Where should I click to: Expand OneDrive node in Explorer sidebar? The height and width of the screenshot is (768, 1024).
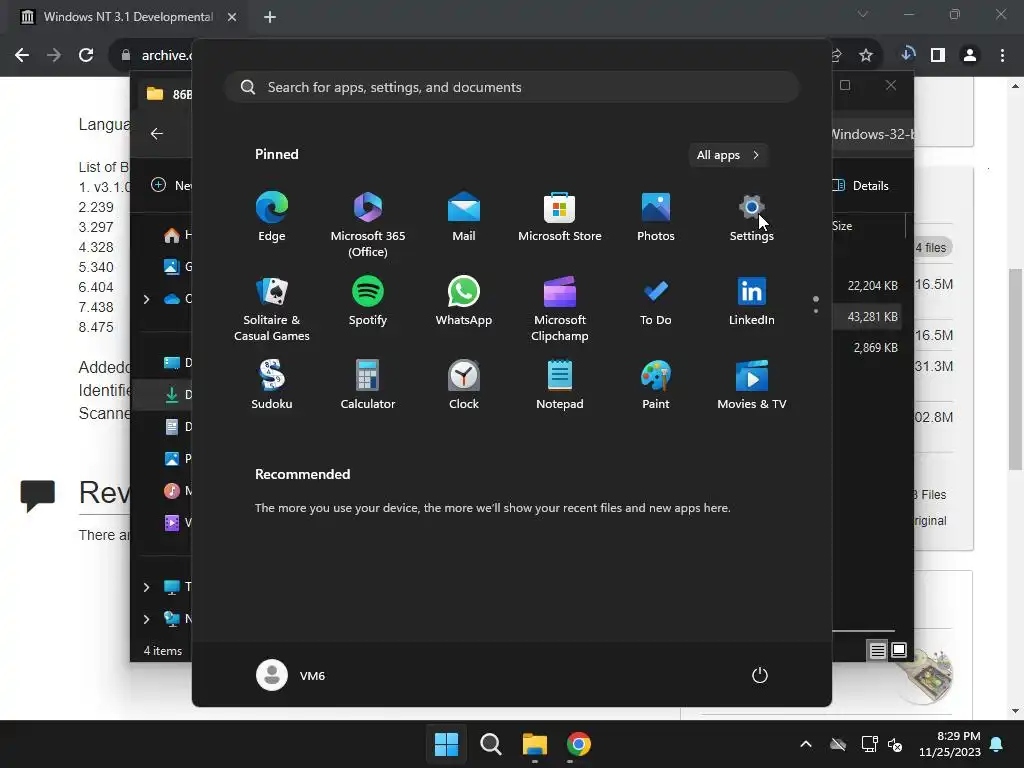click(x=146, y=298)
